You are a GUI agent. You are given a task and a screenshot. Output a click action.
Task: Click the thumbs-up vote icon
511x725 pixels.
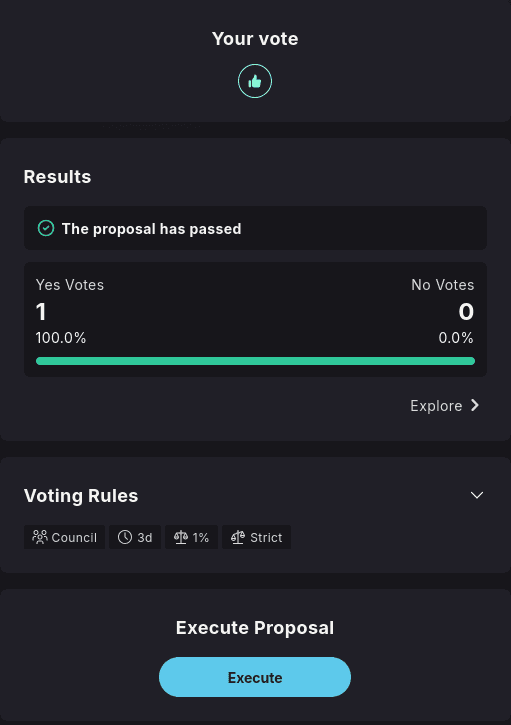point(255,81)
